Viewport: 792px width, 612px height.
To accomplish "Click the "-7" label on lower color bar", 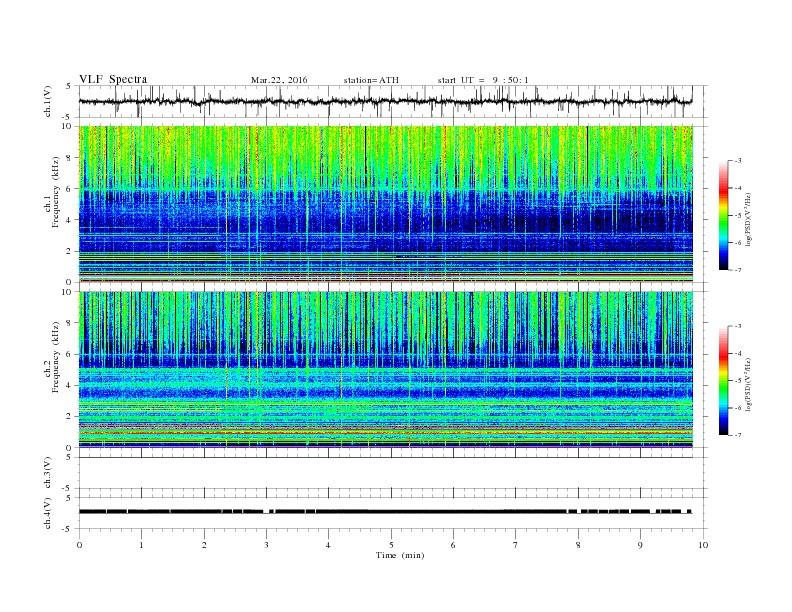I will click(737, 435).
